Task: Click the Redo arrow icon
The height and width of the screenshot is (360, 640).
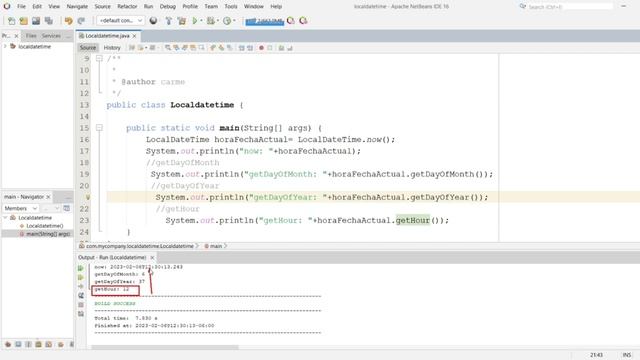Action: pos(81,21)
